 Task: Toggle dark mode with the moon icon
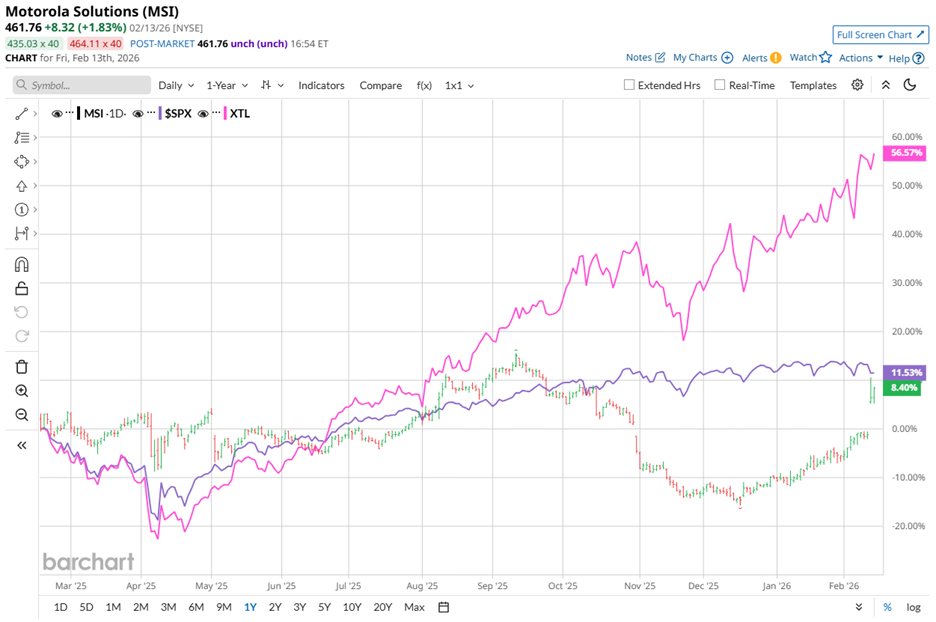pos(909,85)
